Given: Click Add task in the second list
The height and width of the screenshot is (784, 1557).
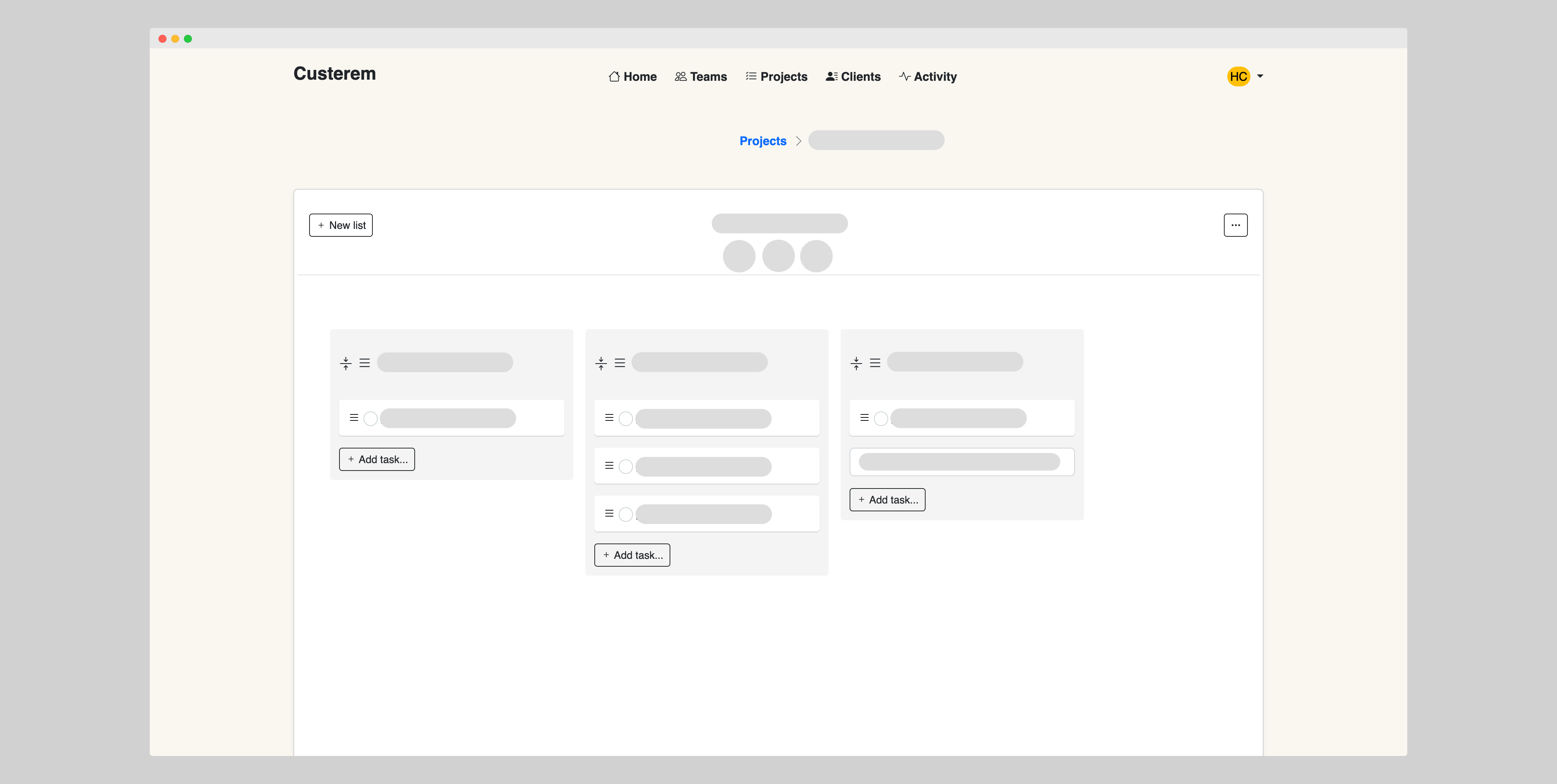Looking at the screenshot, I should tap(632, 555).
